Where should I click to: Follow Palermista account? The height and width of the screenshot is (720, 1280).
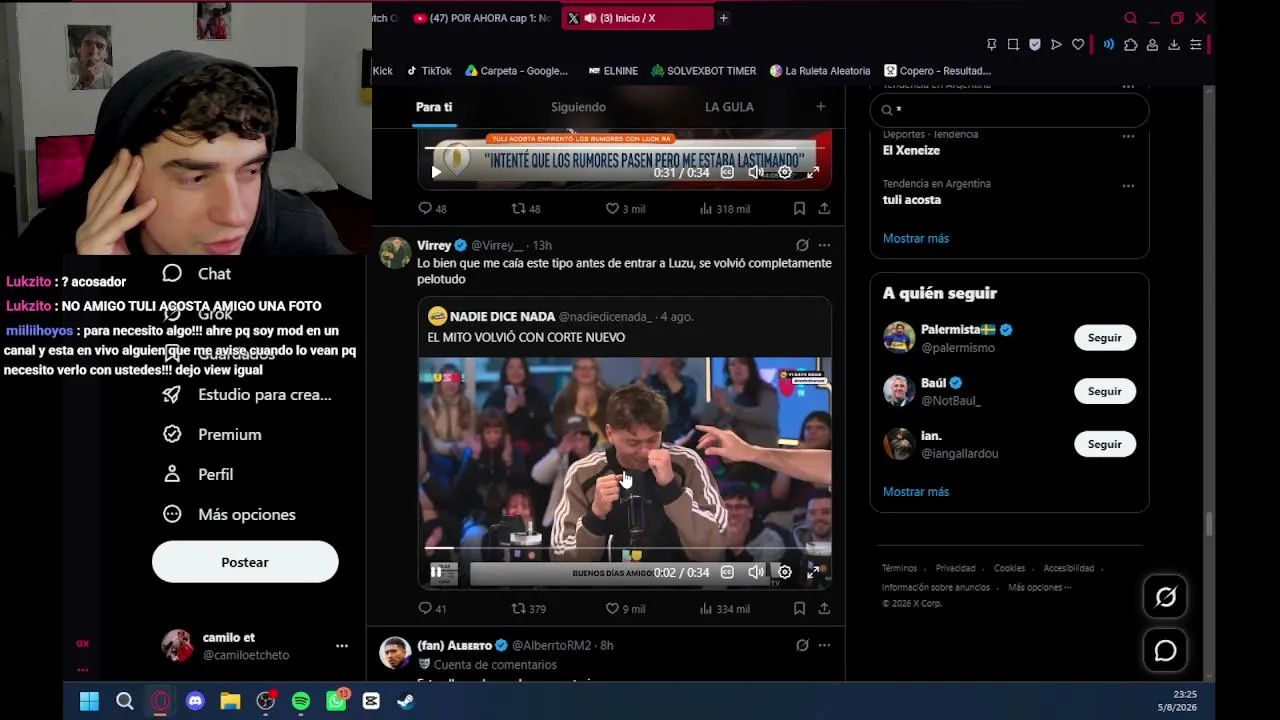click(x=1105, y=338)
